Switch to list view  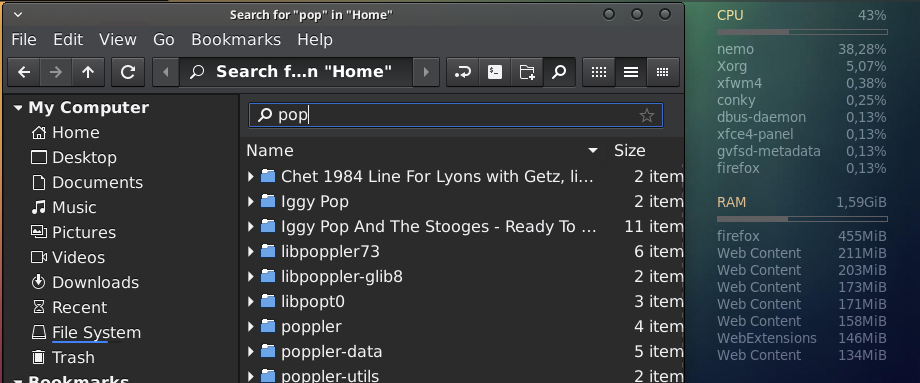click(x=631, y=72)
